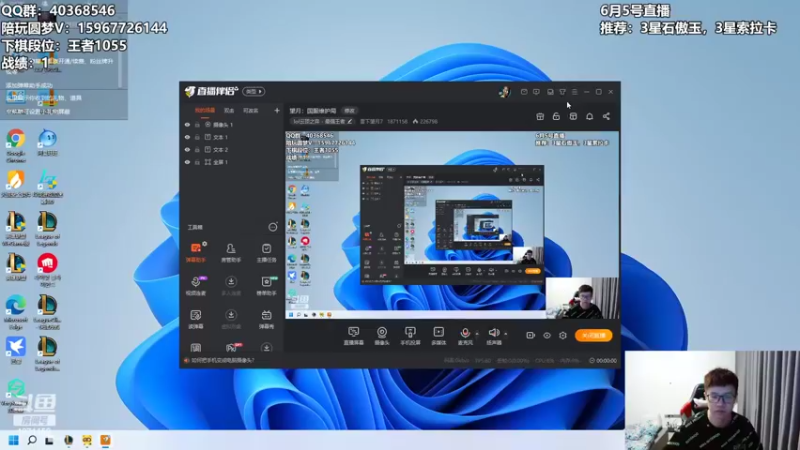Add 直播屏幕 screen capture source

click(354, 336)
